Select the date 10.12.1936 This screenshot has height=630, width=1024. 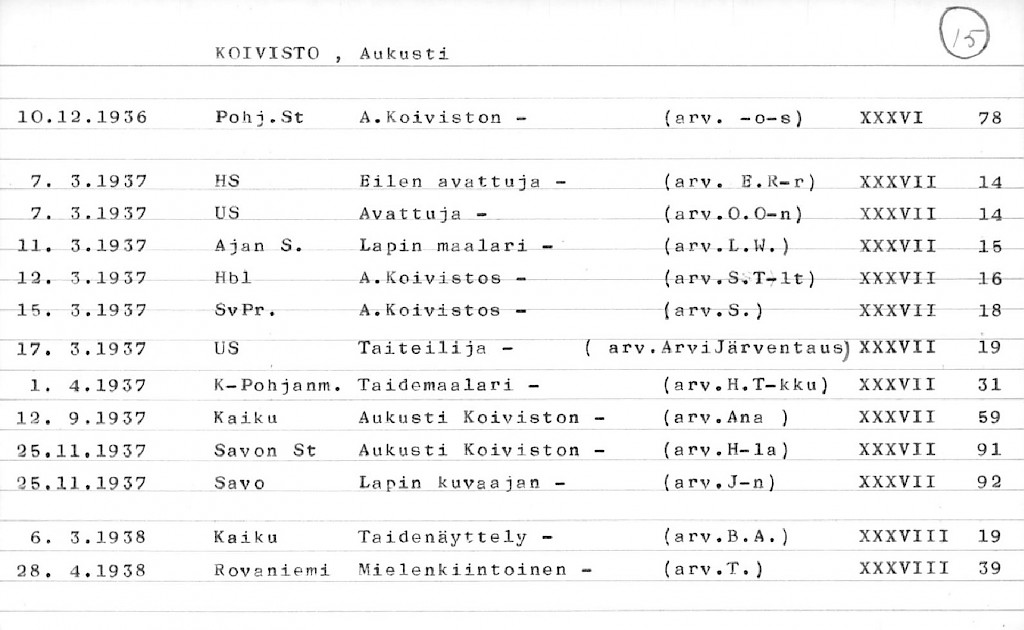click(x=82, y=118)
